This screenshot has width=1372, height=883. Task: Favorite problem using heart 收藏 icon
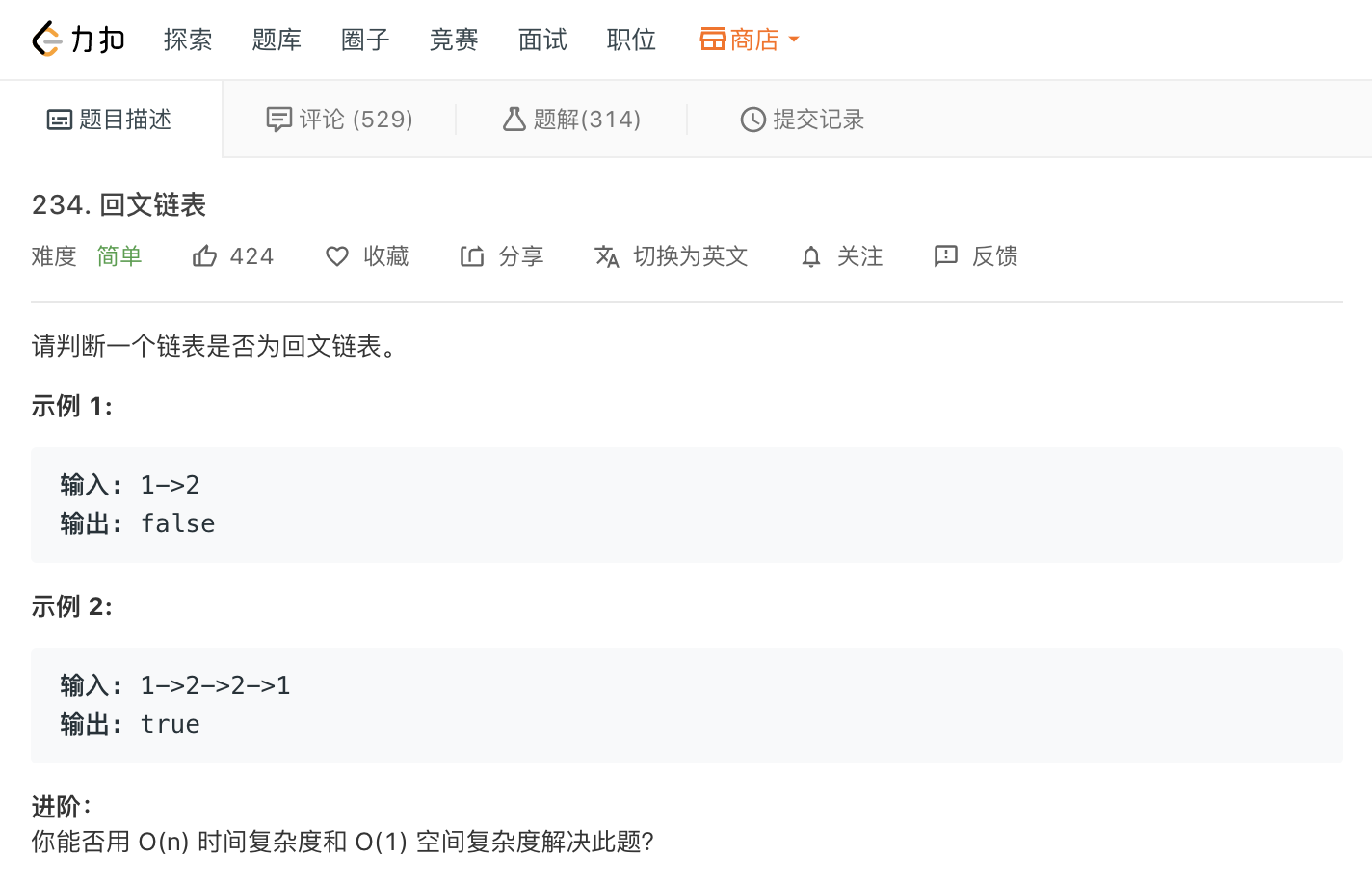click(337, 256)
